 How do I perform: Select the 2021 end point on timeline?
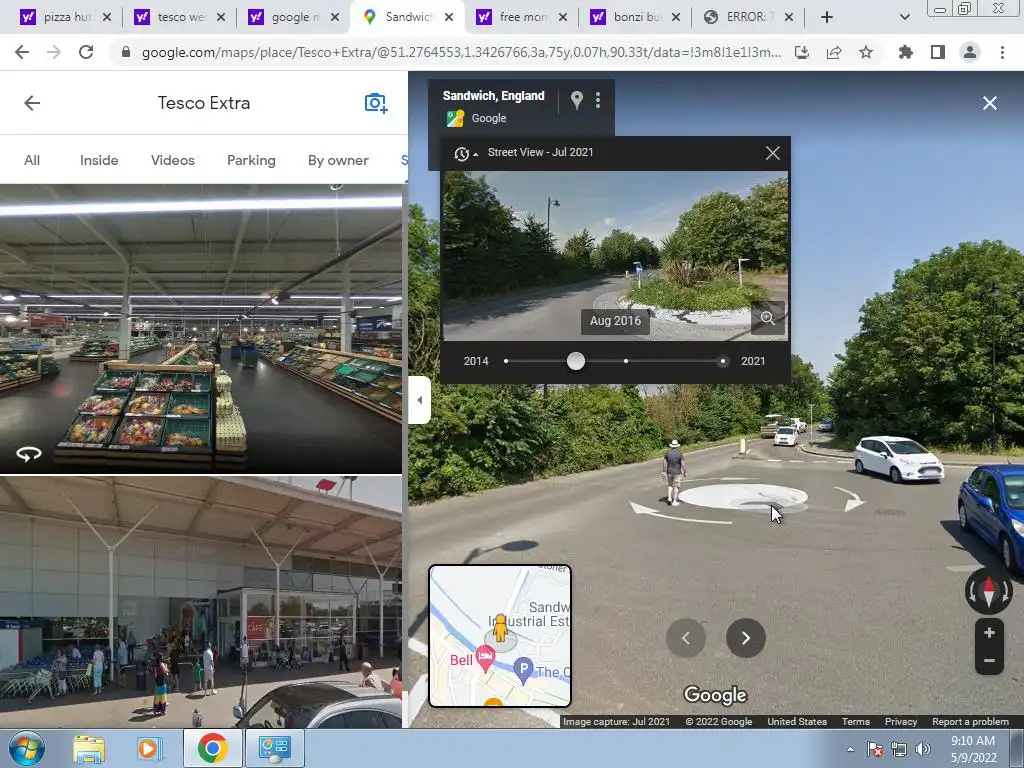722,361
